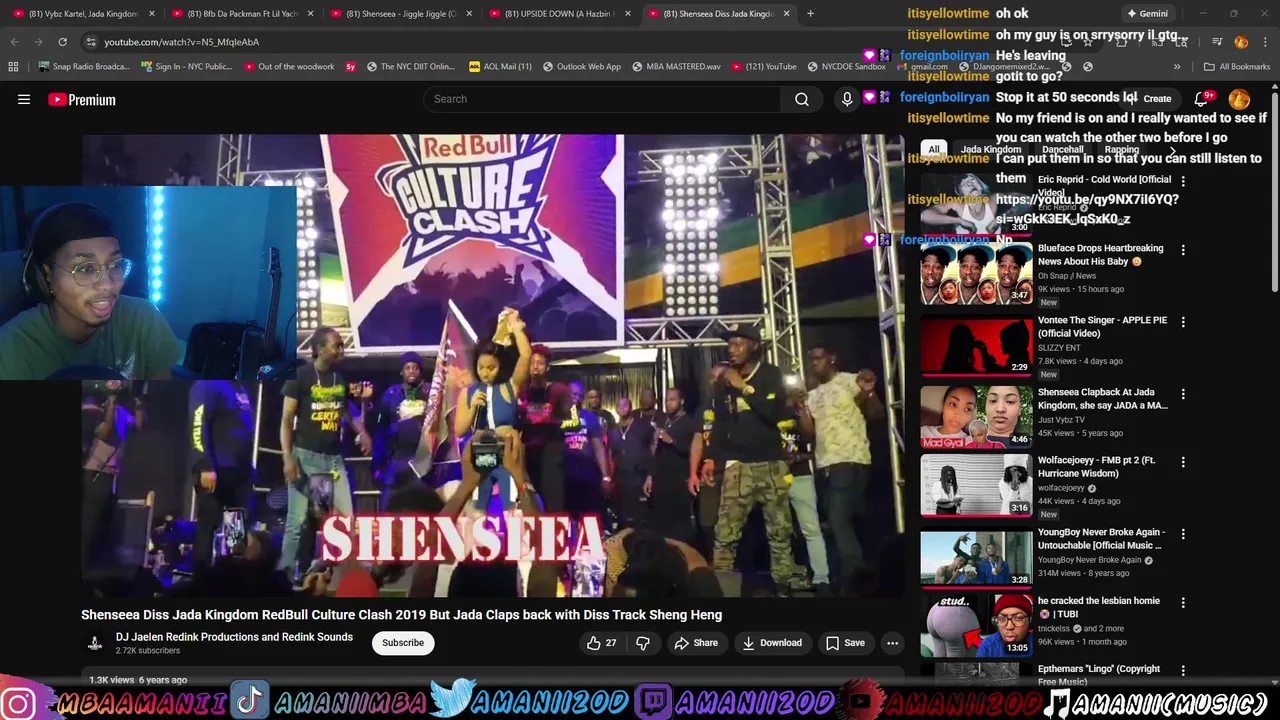Open the notifications bell with 9+ badge

tap(1202, 99)
